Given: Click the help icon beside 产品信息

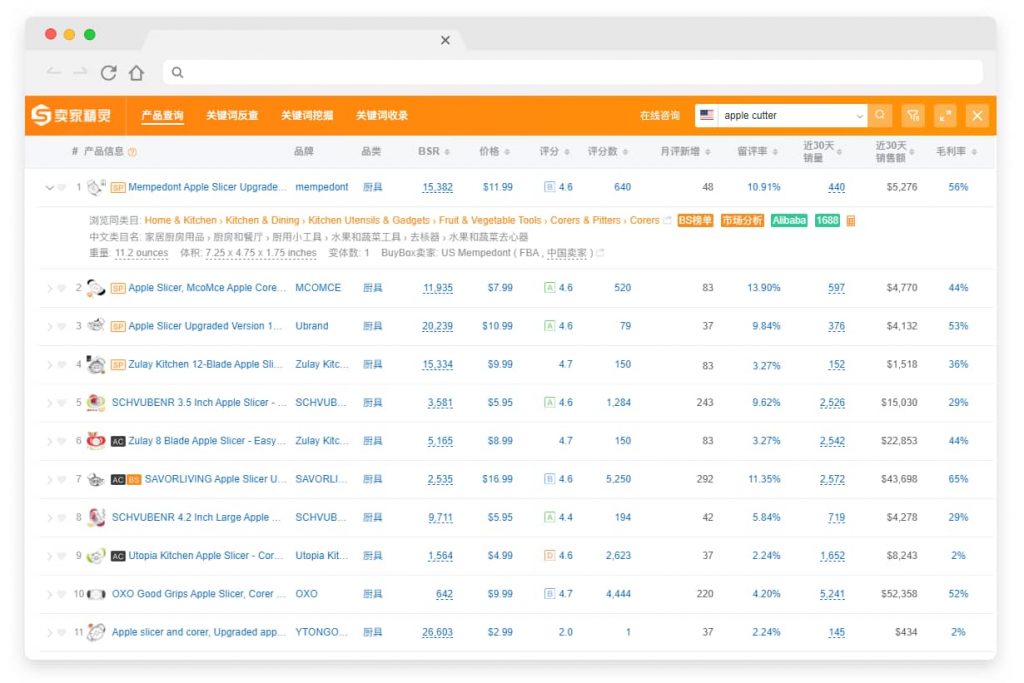Looking at the screenshot, I should pyautogui.click(x=132, y=152).
